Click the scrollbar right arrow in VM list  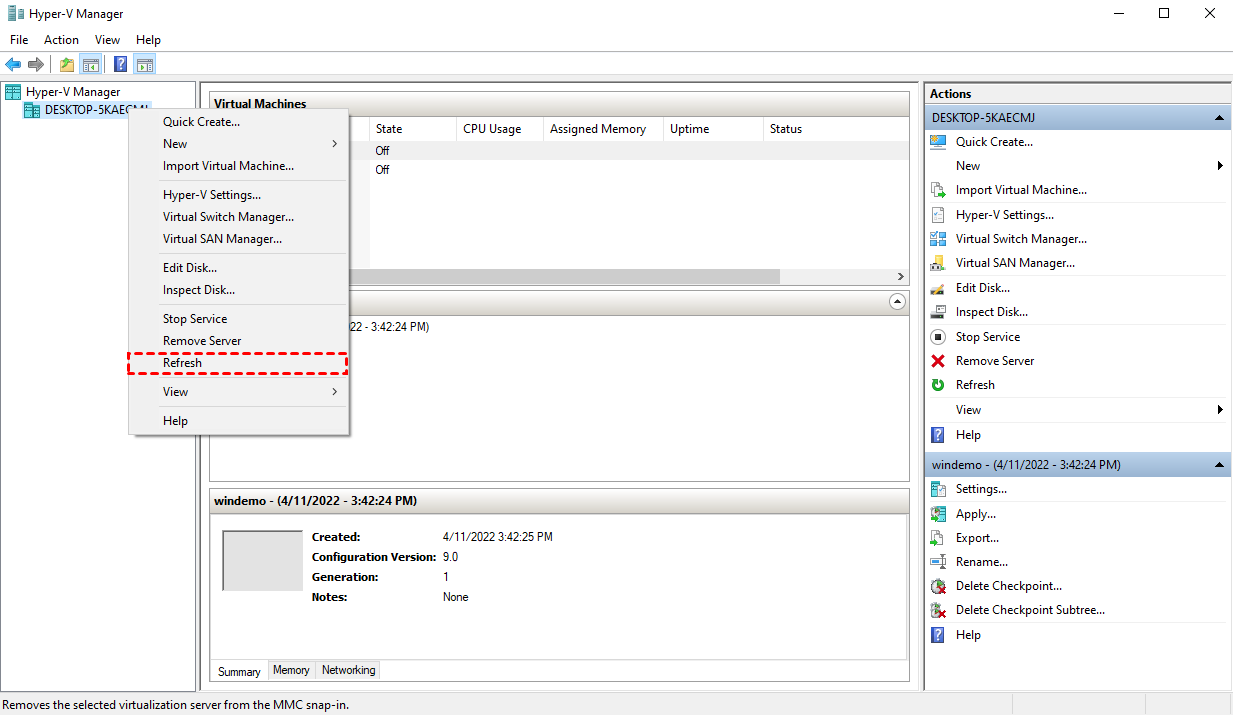click(x=900, y=277)
